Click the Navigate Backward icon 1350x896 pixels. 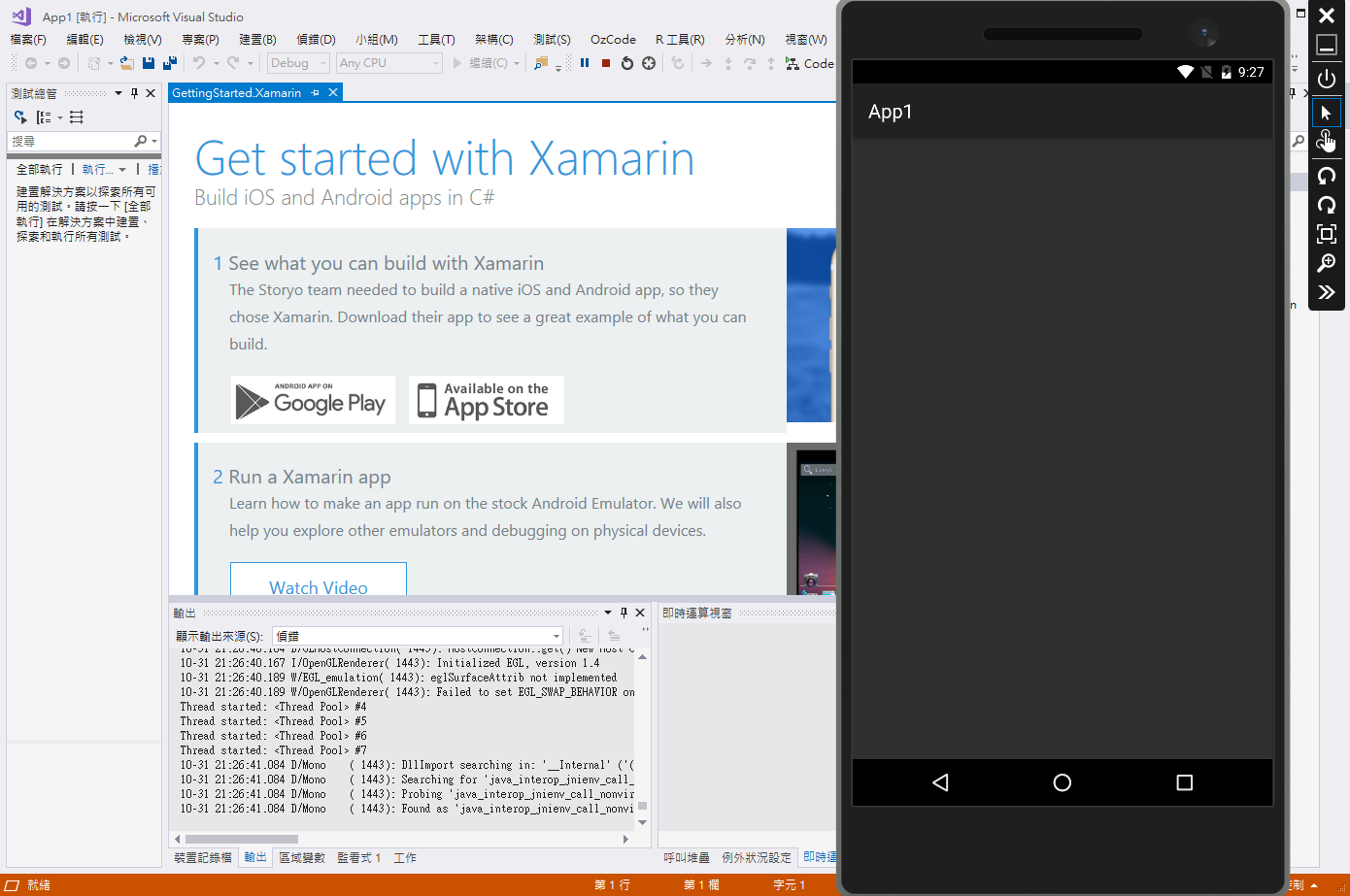point(31,63)
